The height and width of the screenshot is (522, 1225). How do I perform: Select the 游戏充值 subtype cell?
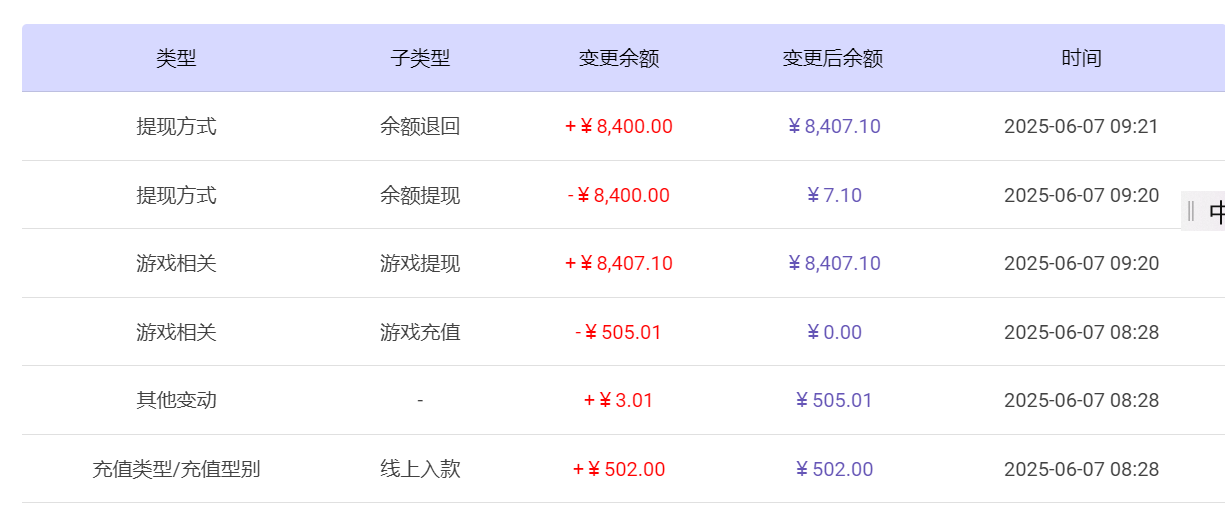(x=420, y=332)
